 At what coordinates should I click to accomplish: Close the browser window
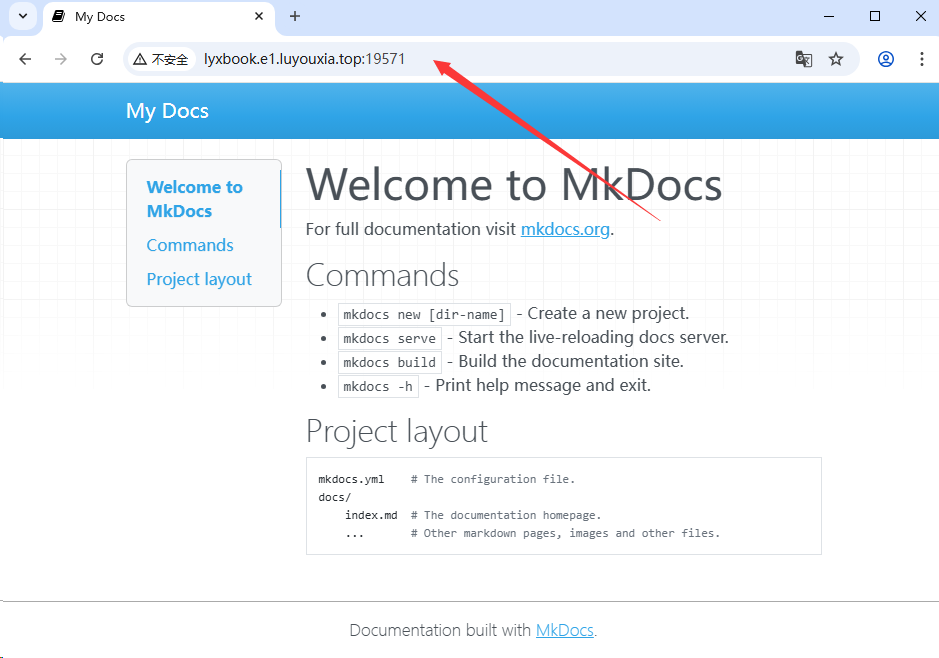(921, 16)
